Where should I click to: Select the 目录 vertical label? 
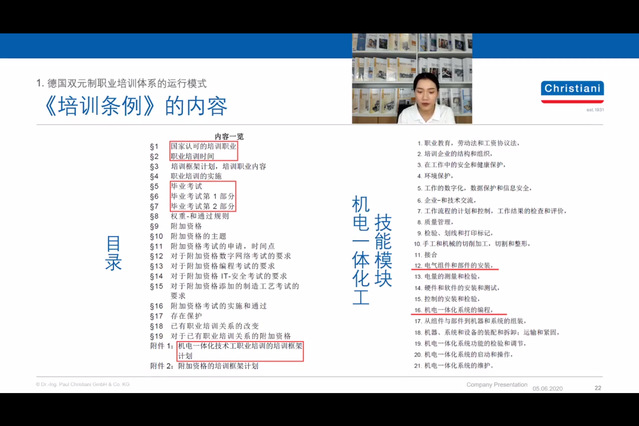coord(113,253)
